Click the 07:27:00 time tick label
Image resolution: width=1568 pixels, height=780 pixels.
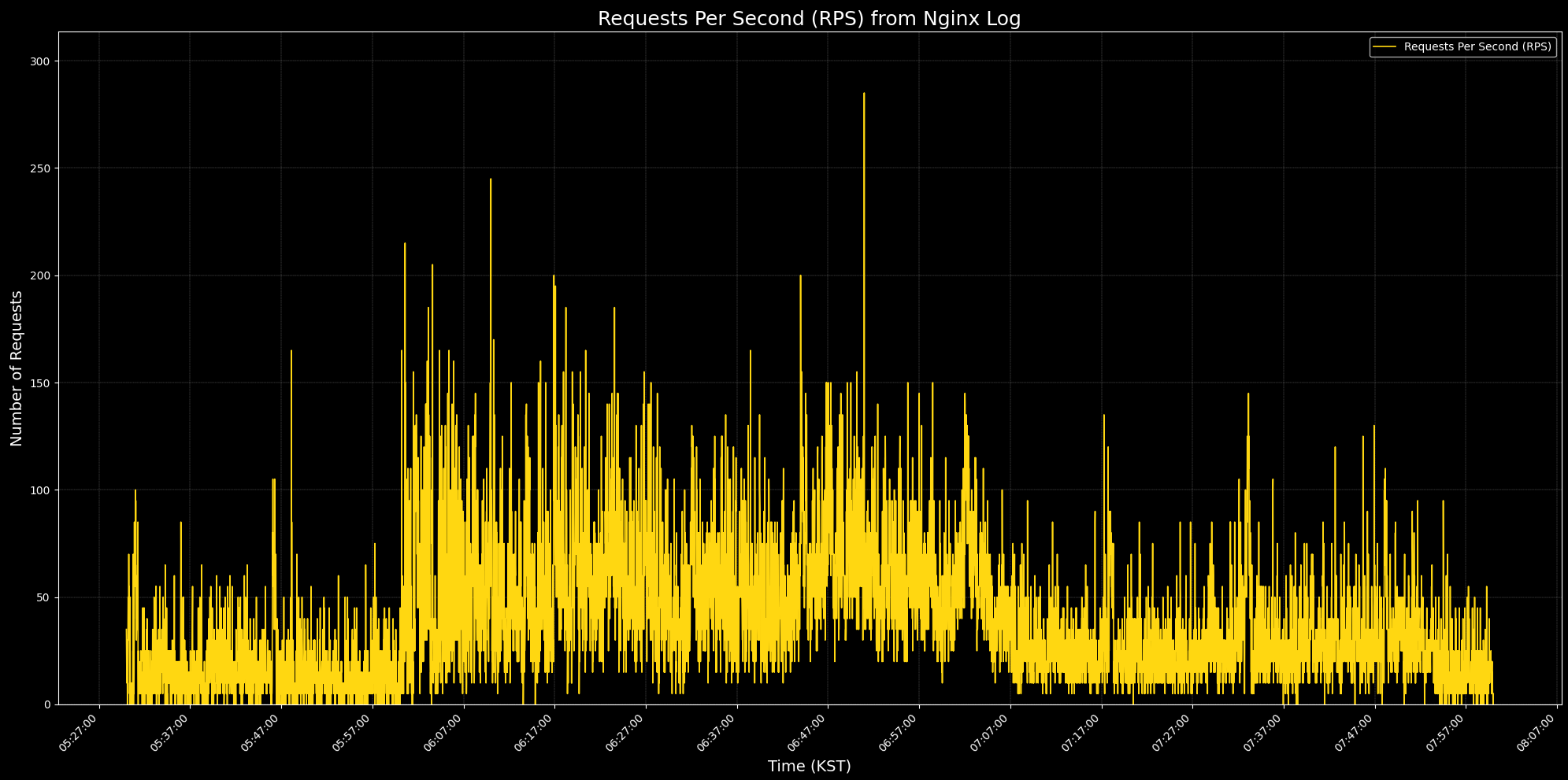point(1173,733)
